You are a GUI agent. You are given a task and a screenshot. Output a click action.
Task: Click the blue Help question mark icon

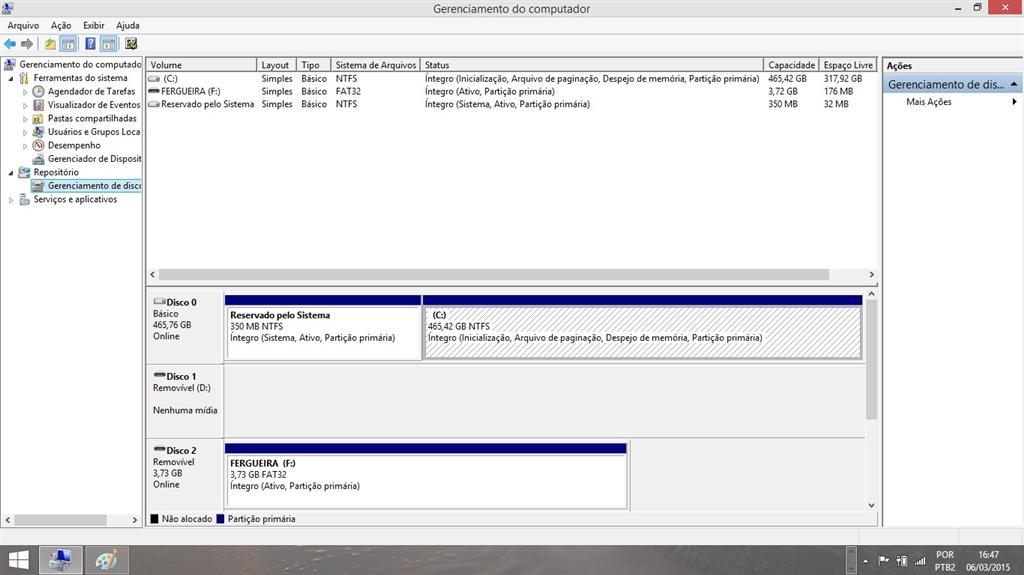tap(90, 44)
